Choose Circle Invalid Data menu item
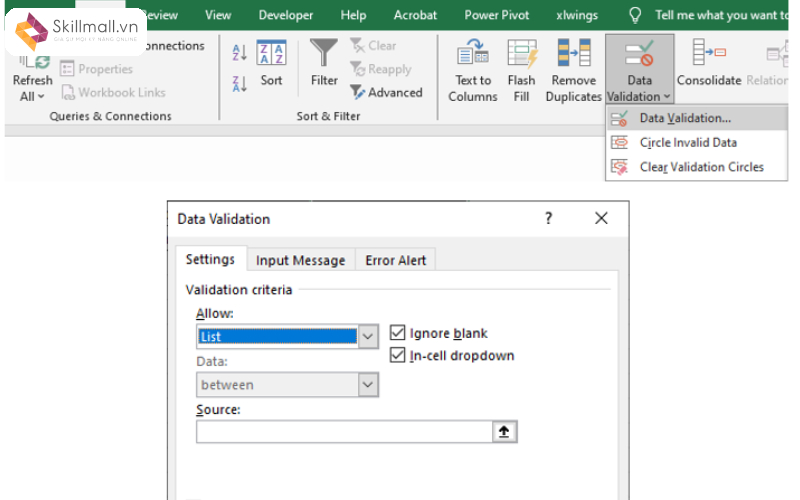Image resolution: width=800 pixels, height=500 pixels. (696, 142)
